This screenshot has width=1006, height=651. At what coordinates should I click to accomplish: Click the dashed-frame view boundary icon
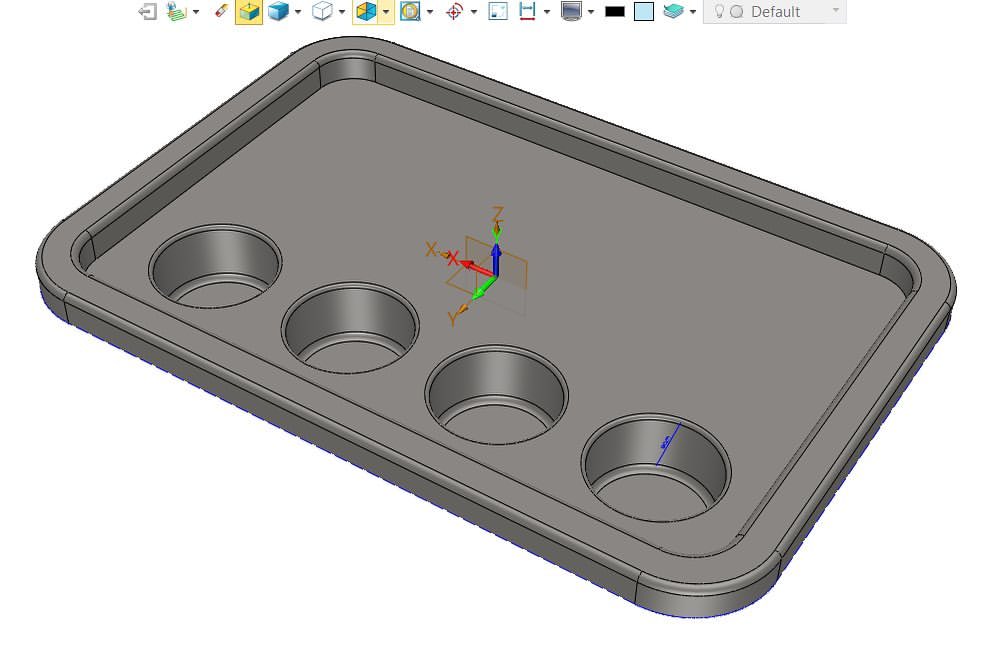498,12
